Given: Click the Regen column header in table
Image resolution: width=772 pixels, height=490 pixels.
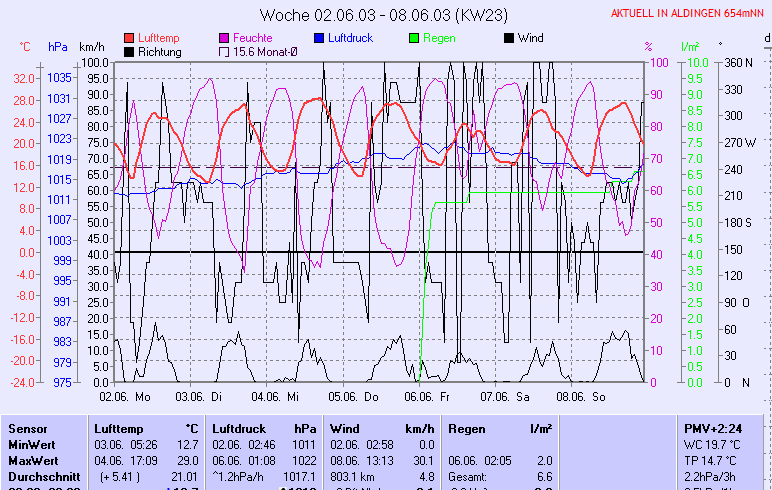Looking at the screenshot, I should pyautogui.click(x=466, y=428).
